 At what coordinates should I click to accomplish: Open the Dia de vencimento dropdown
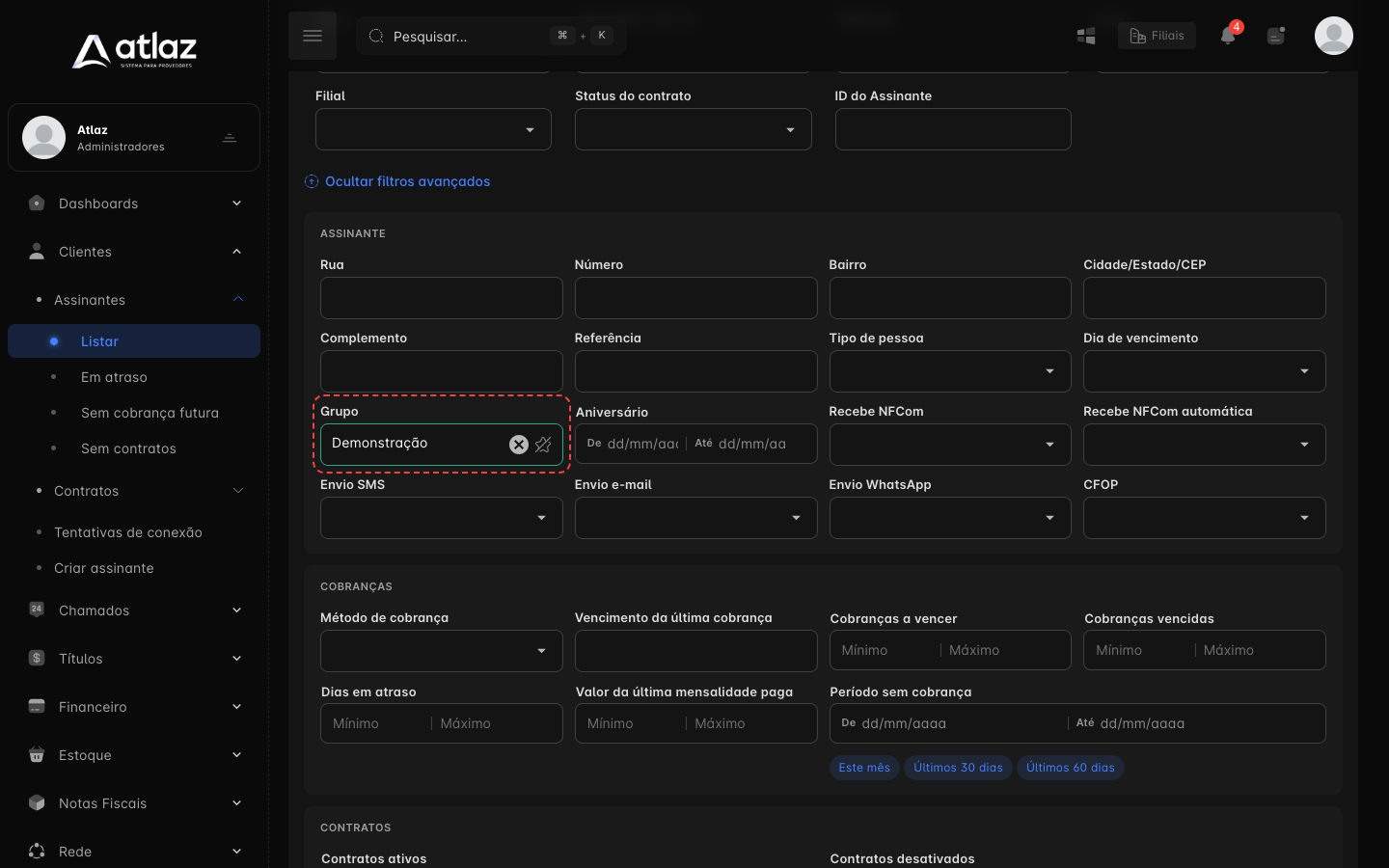1205,371
